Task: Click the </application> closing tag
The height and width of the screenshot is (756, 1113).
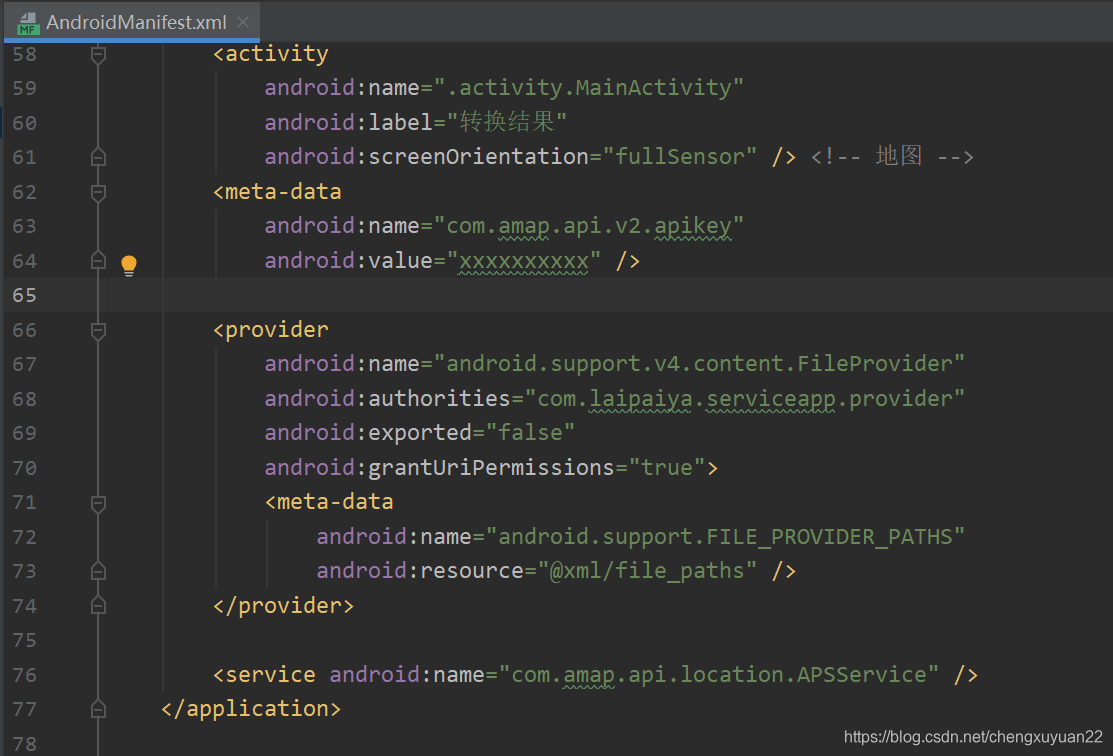Action: [x=251, y=709]
